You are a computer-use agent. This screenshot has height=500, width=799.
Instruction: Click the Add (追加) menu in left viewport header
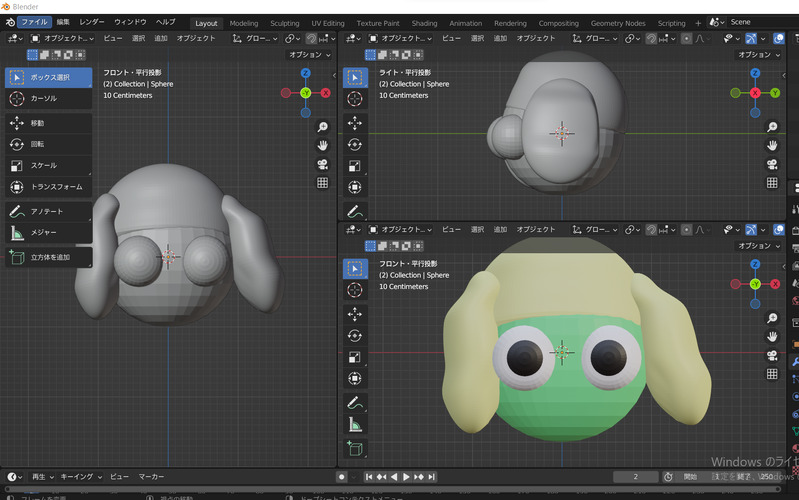(161, 38)
